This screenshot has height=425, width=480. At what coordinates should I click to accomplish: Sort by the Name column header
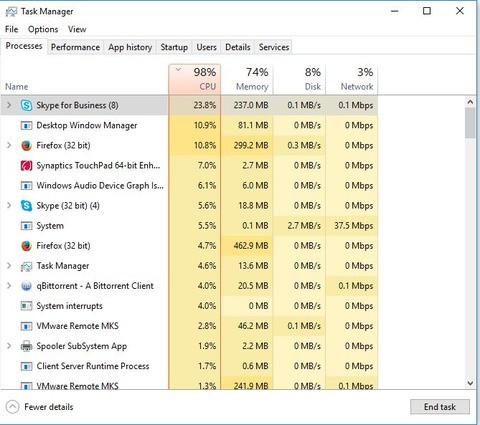[x=17, y=87]
